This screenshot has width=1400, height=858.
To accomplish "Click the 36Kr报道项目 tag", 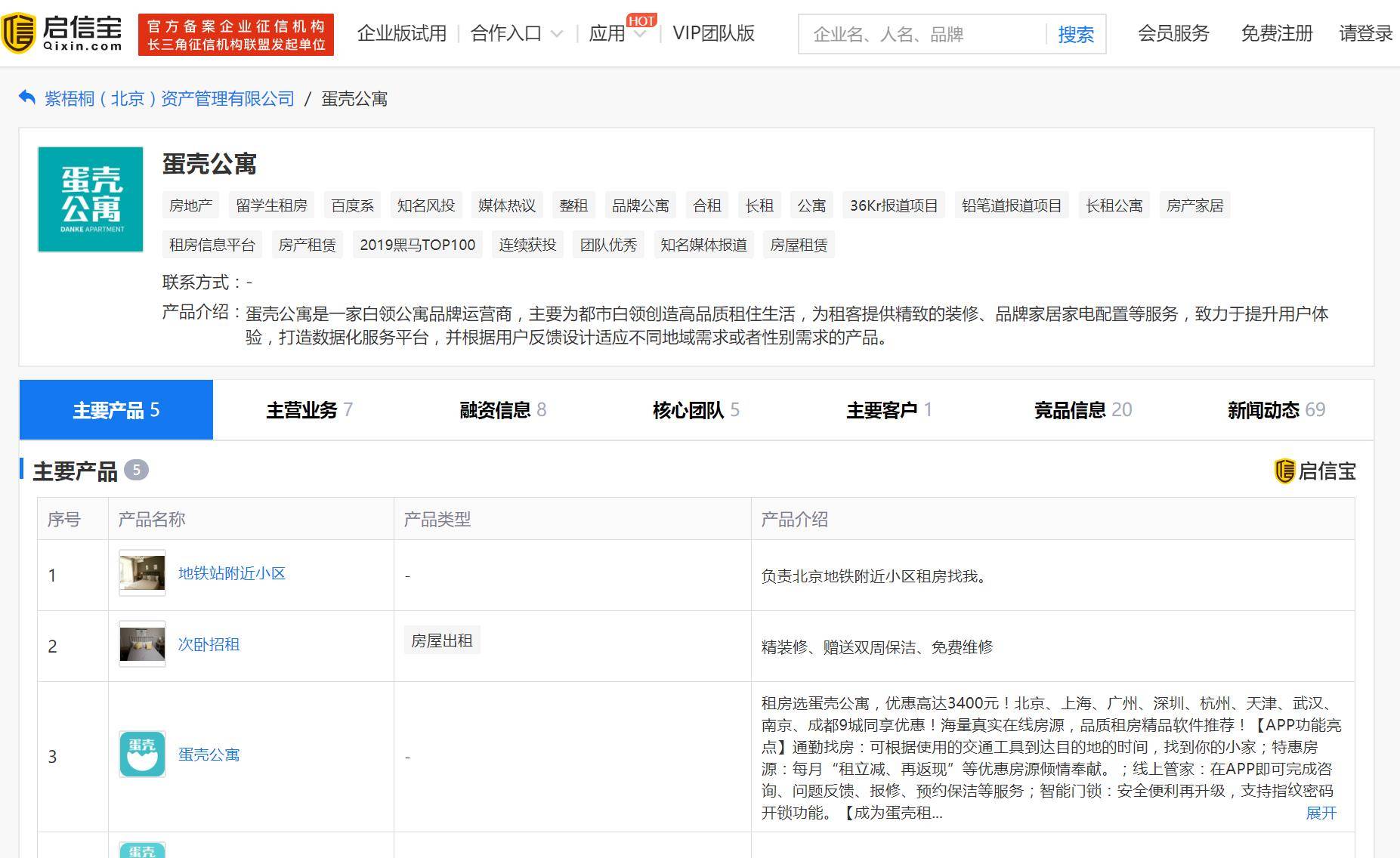I will [894, 205].
